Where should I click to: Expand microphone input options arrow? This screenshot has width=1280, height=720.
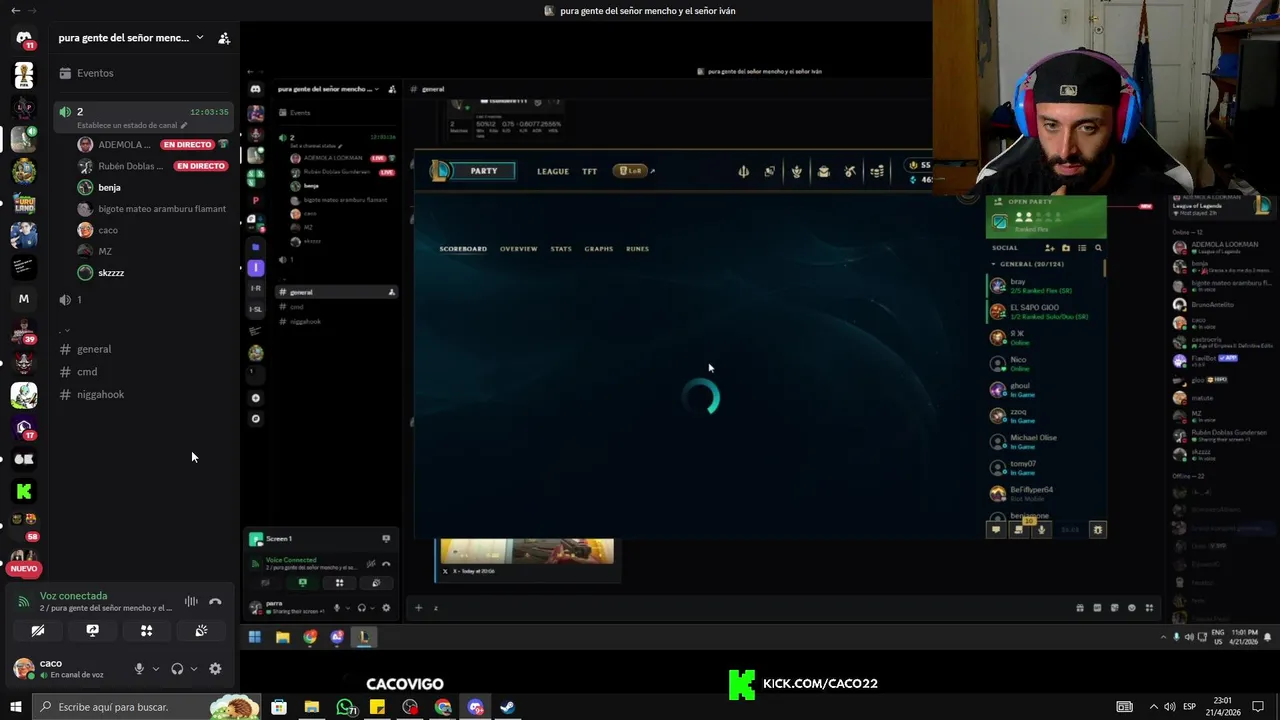click(x=155, y=669)
